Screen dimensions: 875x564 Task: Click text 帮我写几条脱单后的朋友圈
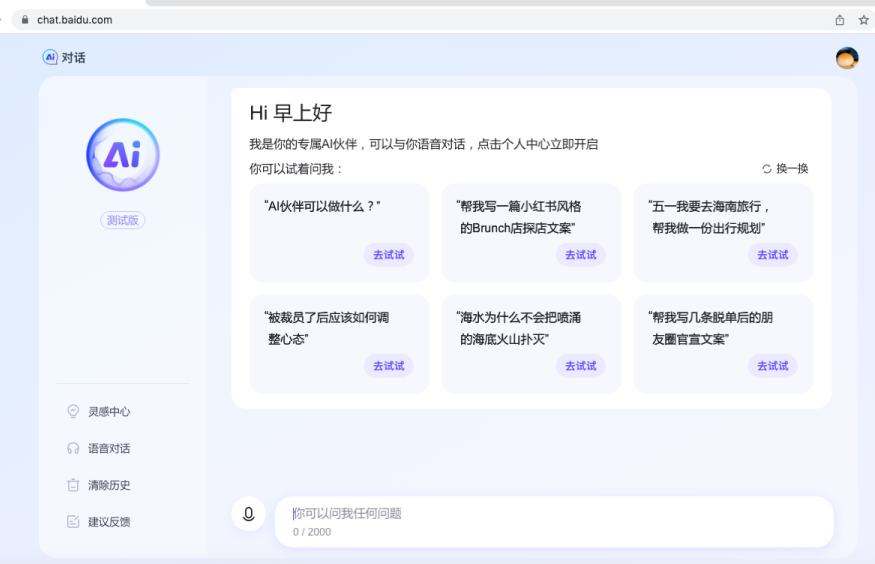(x=710, y=328)
